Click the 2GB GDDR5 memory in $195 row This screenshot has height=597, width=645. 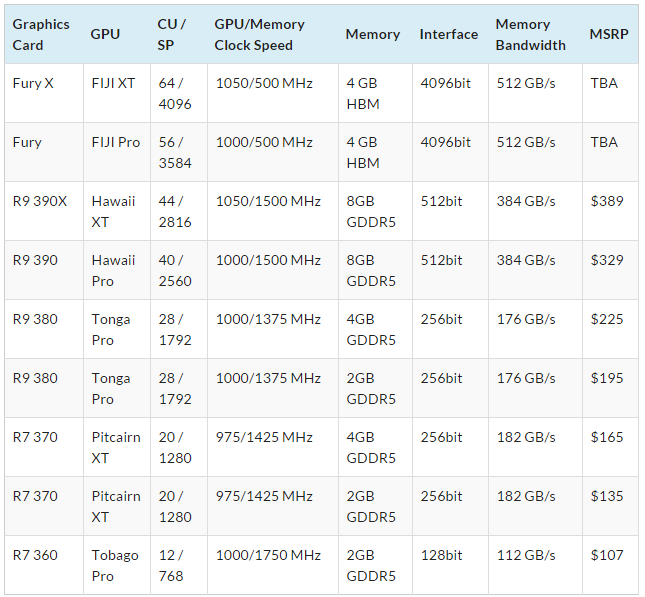pyautogui.click(x=376, y=388)
